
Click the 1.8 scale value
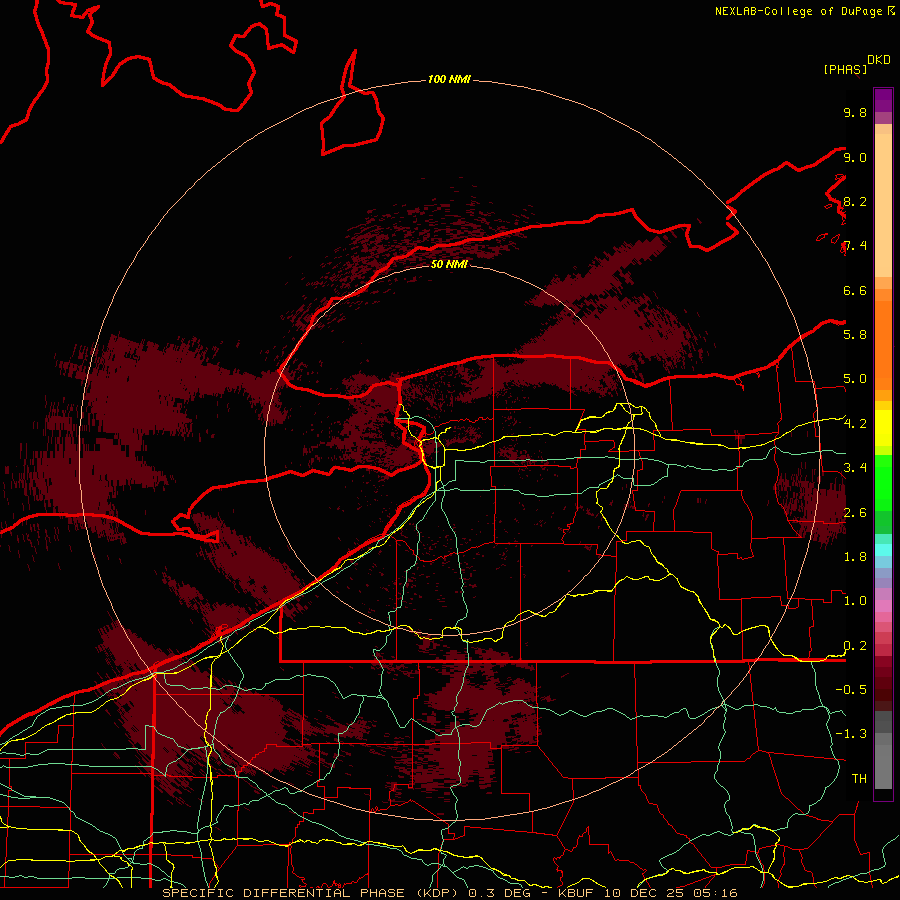click(855, 557)
